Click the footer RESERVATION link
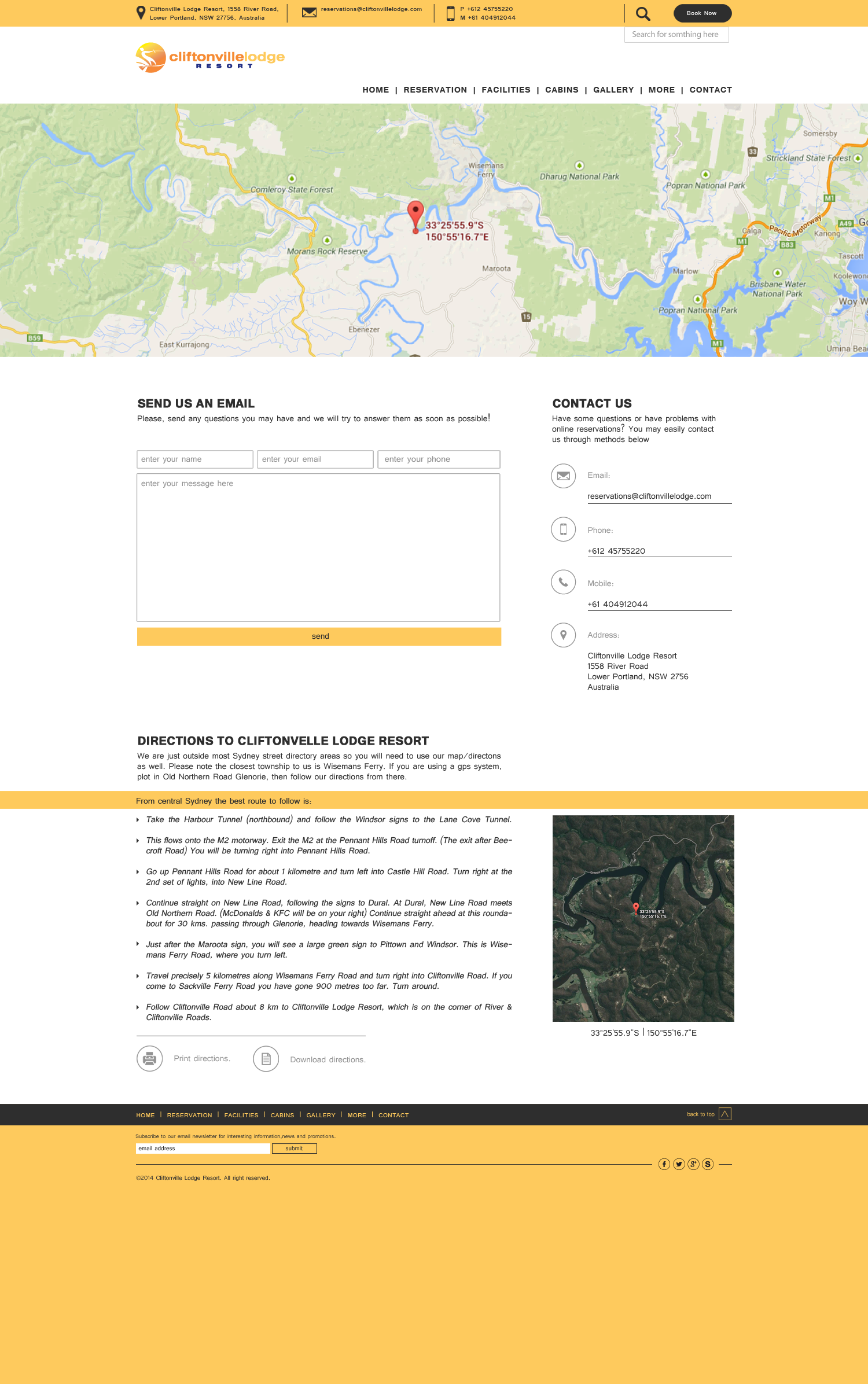Screen dimensions: 868x1384 click(189, 1115)
